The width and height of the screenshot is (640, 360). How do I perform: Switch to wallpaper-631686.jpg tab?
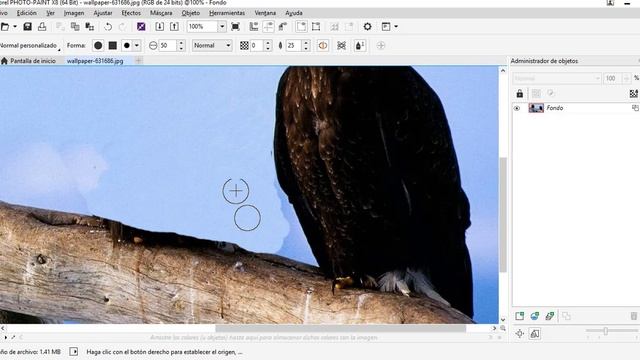point(95,61)
